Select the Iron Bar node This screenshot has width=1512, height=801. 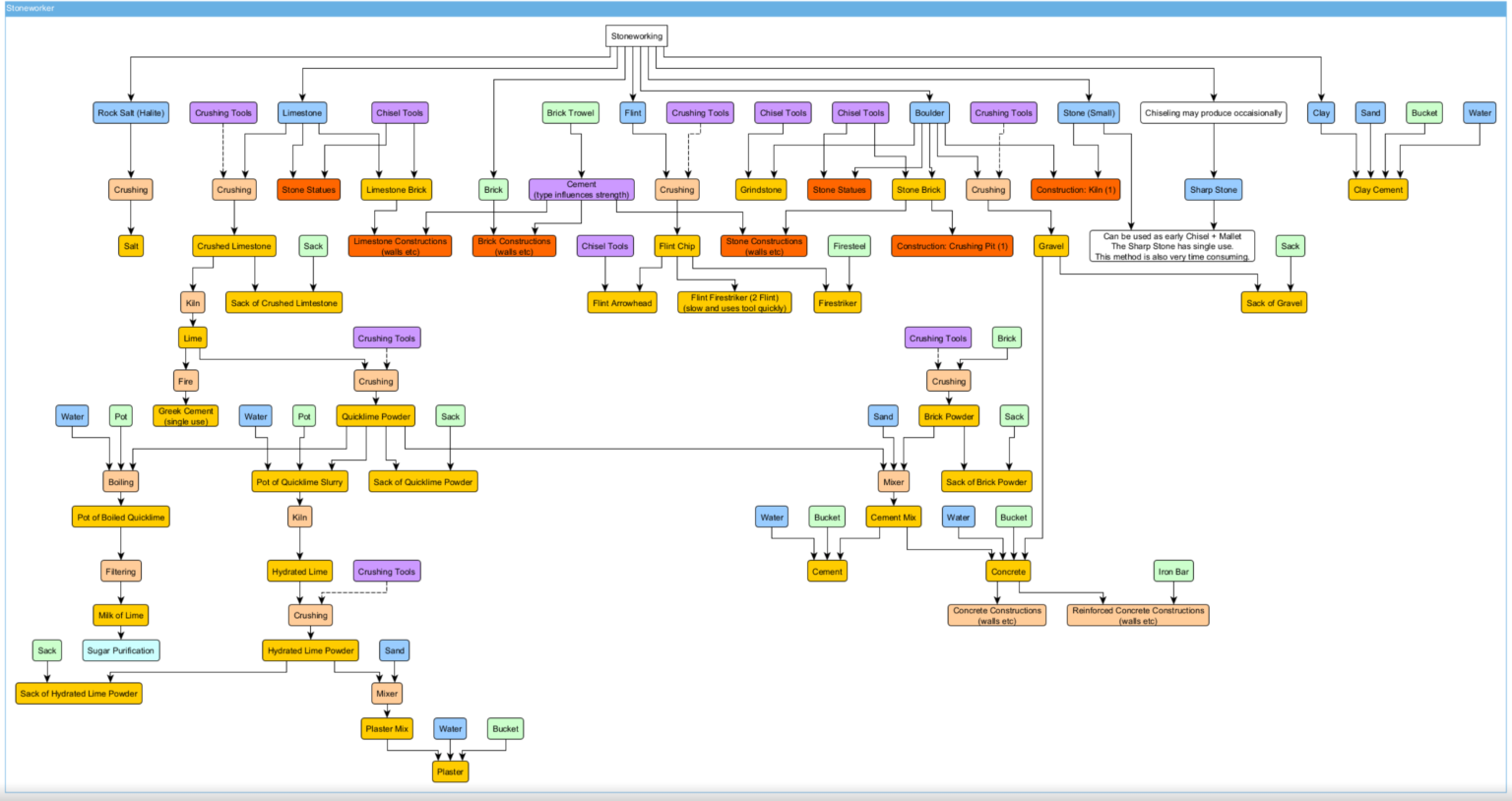click(x=1173, y=572)
